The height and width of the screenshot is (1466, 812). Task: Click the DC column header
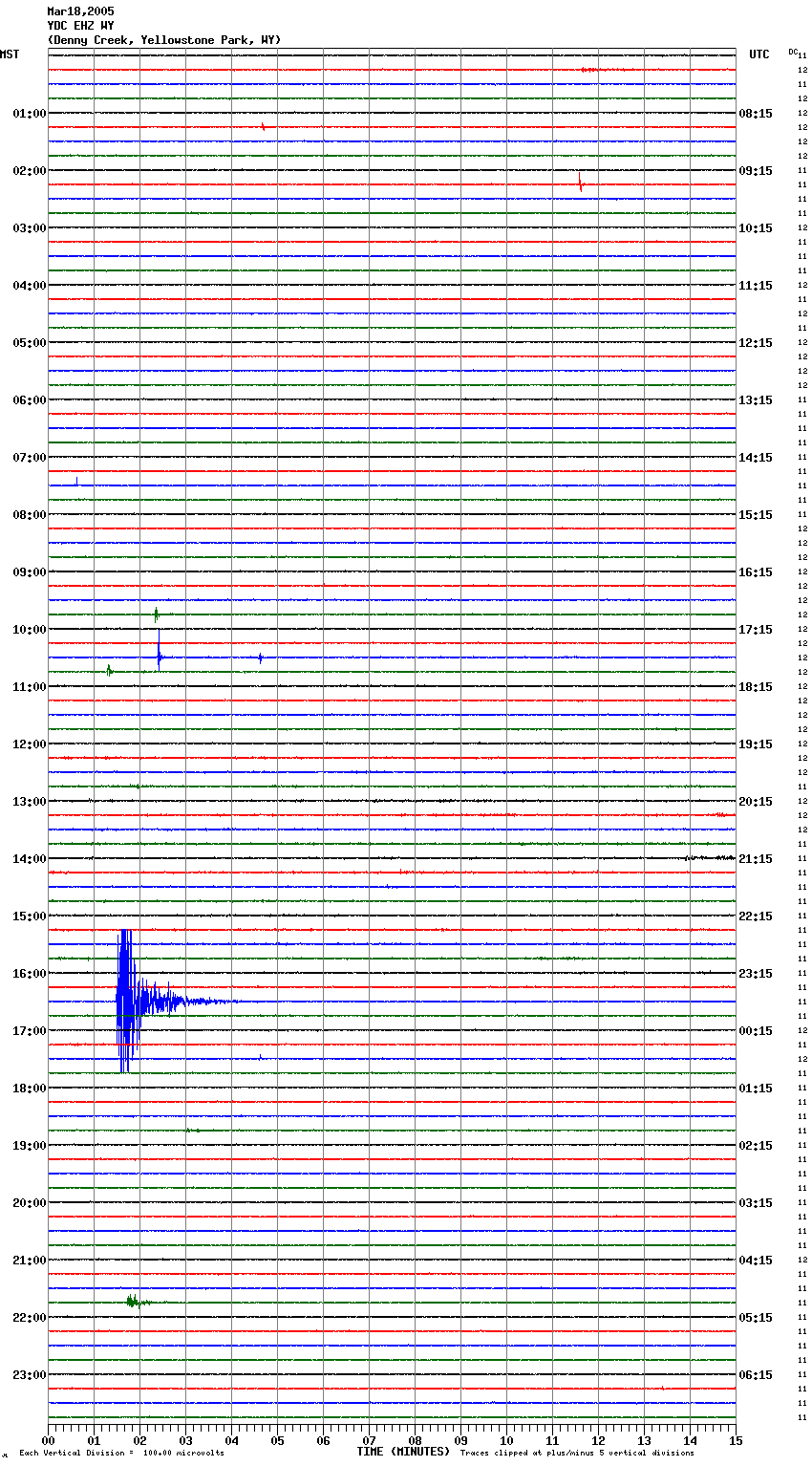click(x=793, y=52)
